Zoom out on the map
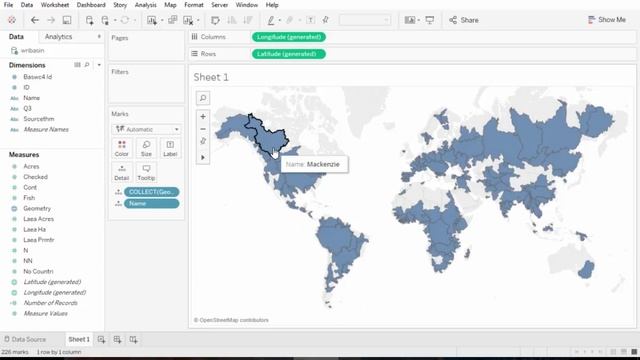 [x=203, y=129]
